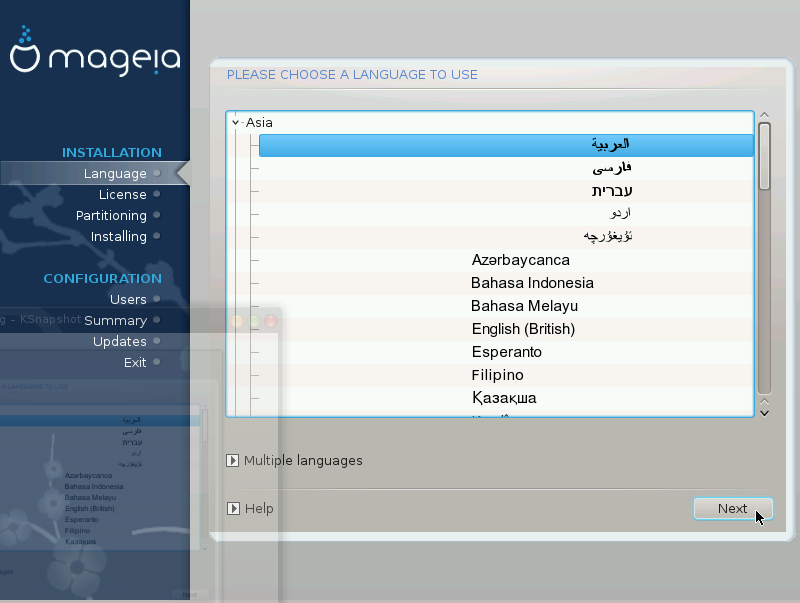Select the highlighted Arabic language row
Viewport: 800px width, 603px height.
point(506,145)
